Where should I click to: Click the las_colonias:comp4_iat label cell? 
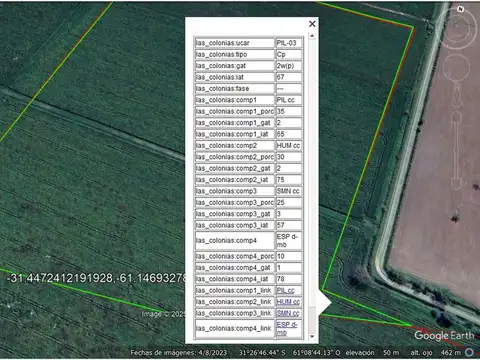(235, 279)
